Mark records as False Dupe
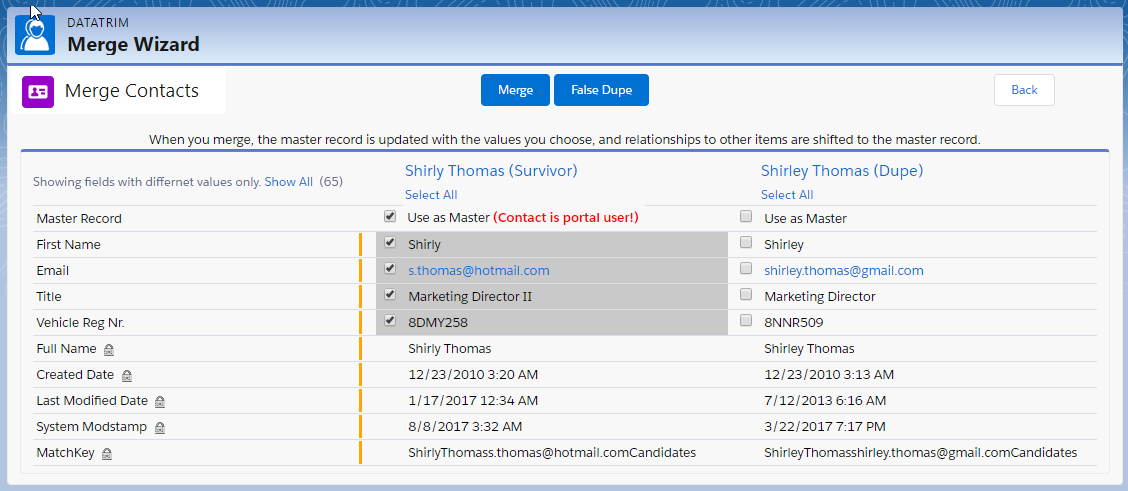 point(601,90)
